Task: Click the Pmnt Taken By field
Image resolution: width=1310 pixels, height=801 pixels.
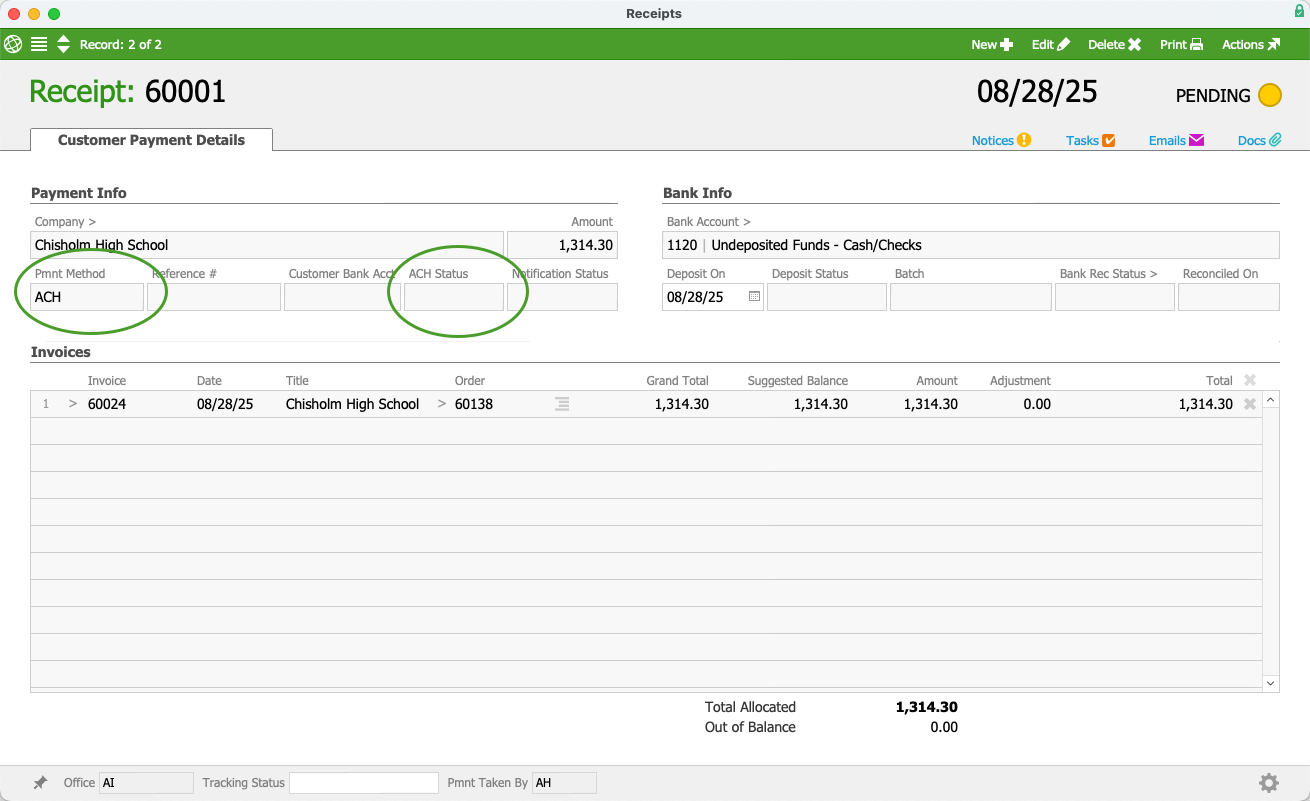Action: click(564, 783)
